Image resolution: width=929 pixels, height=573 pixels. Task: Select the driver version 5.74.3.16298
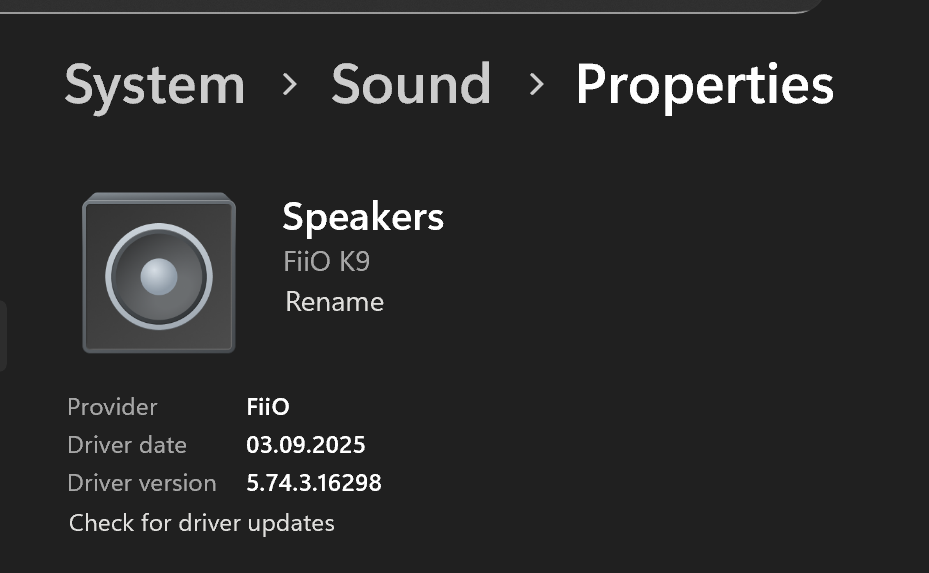click(x=313, y=483)
